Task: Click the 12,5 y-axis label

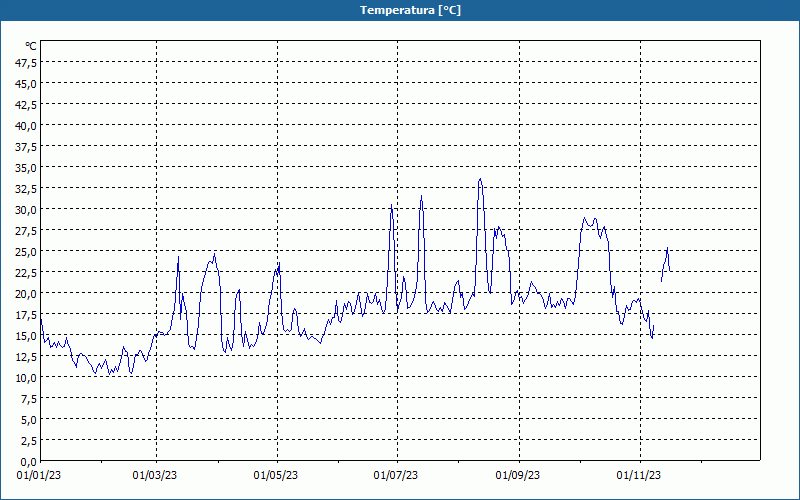Action: tap(27, 357)
